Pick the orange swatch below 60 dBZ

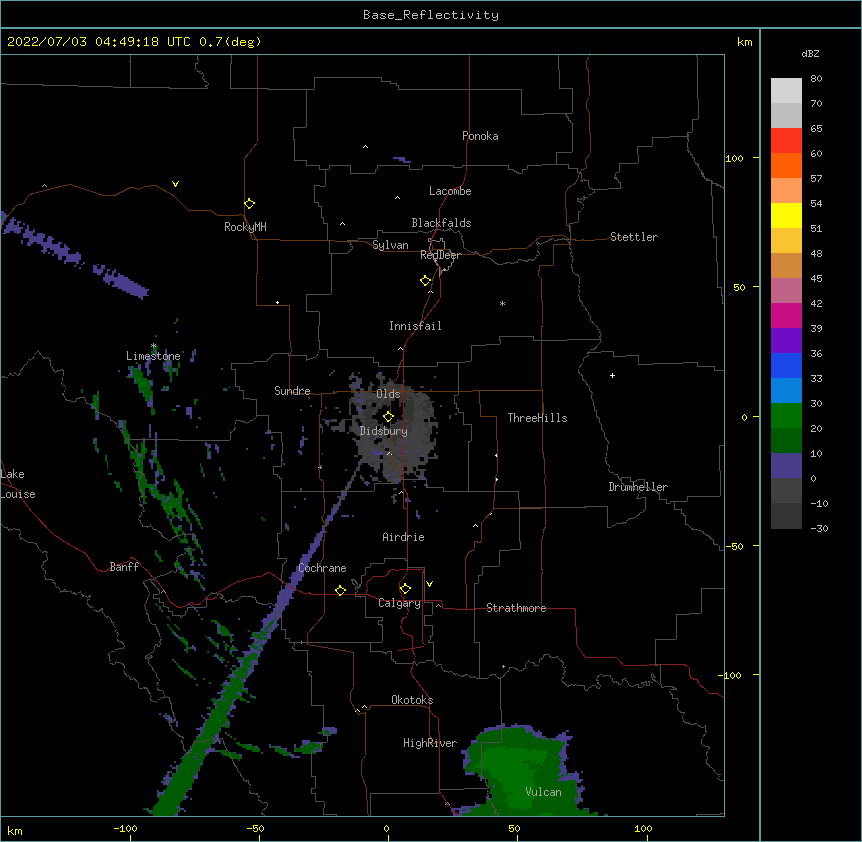(x=786, y=165)
